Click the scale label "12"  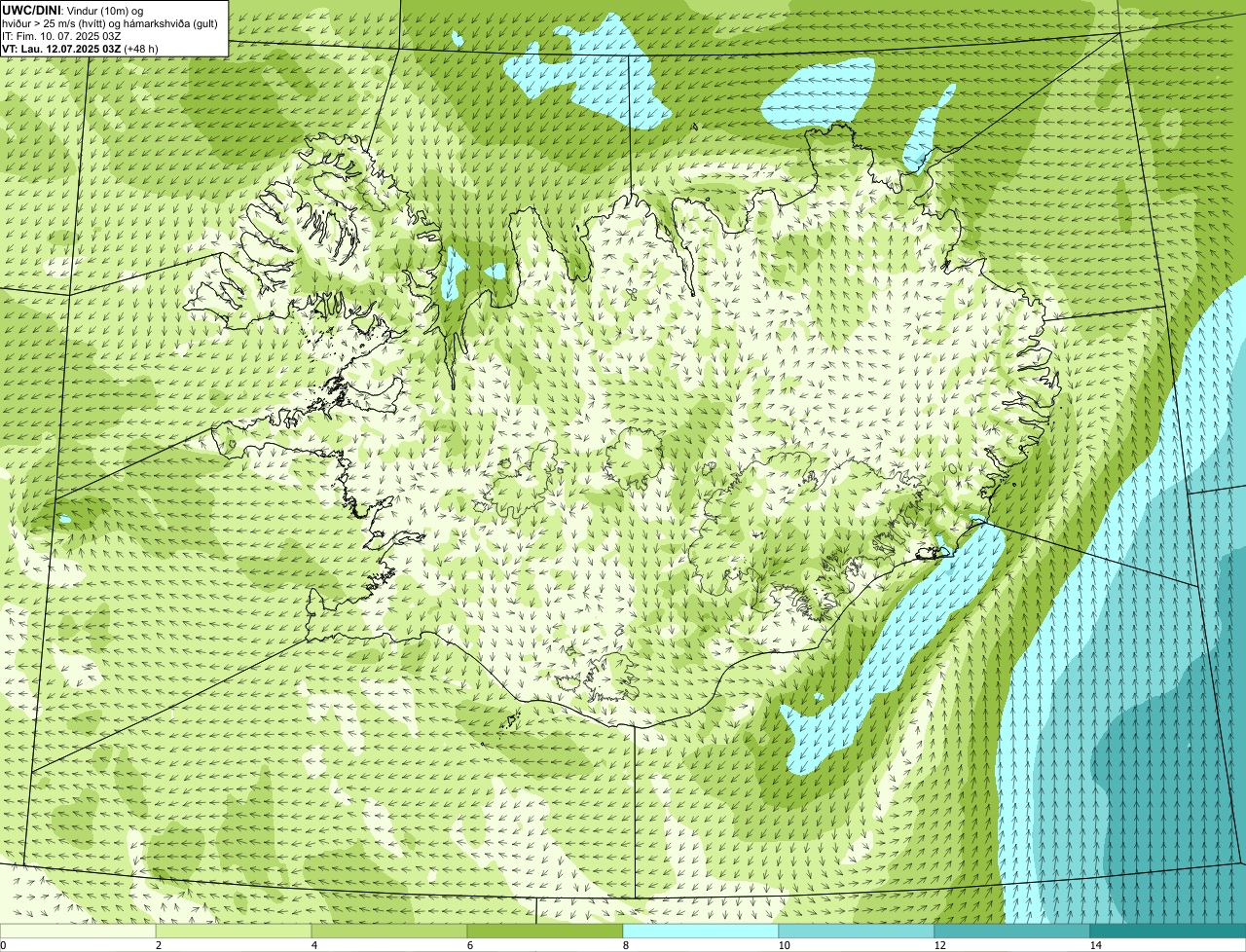(x=939, y=945)
